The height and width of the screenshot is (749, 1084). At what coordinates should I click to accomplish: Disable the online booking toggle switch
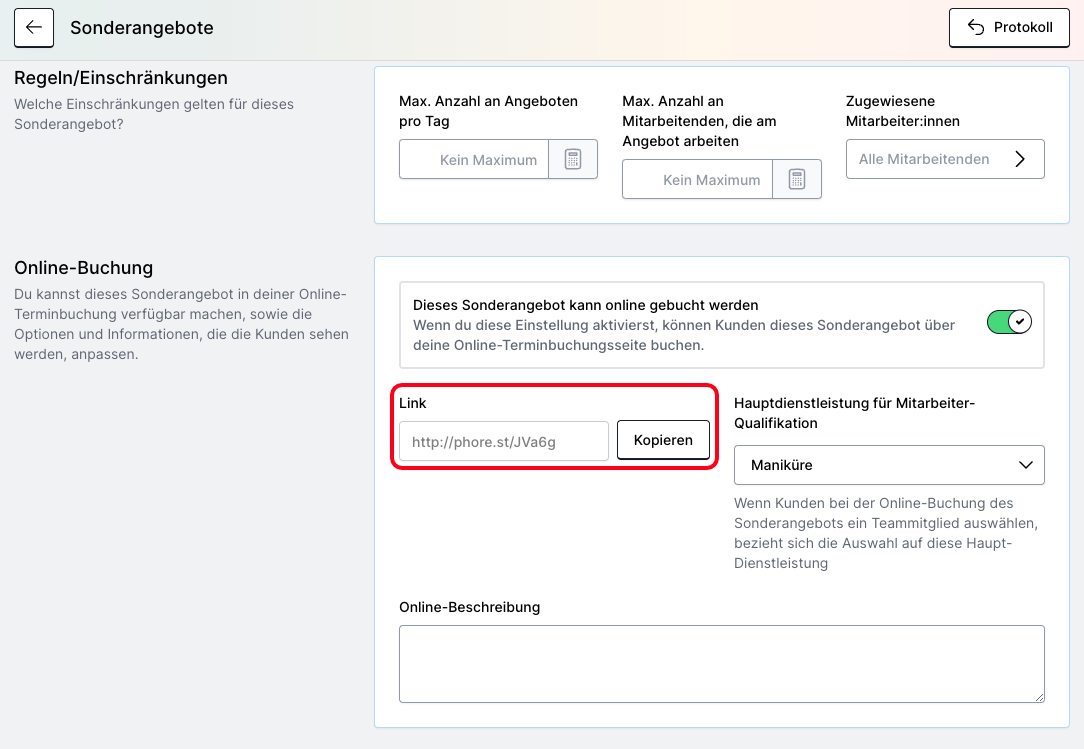pos(1008,322)
